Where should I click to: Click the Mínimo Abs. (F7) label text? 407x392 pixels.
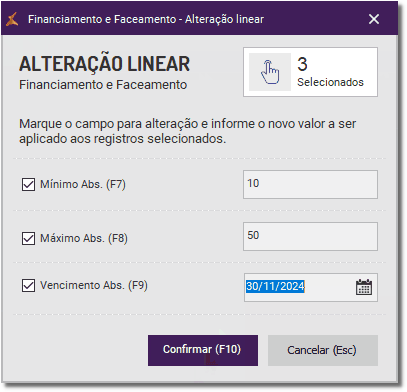click(x=83, y=184)
